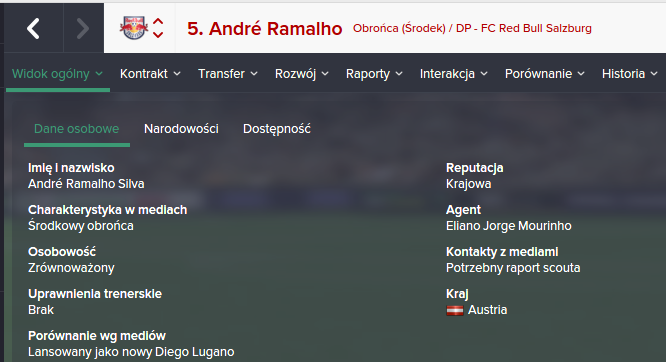The image size is (666, 362).
Task: Open the Austria country link
Action: (x=487, y=310)
